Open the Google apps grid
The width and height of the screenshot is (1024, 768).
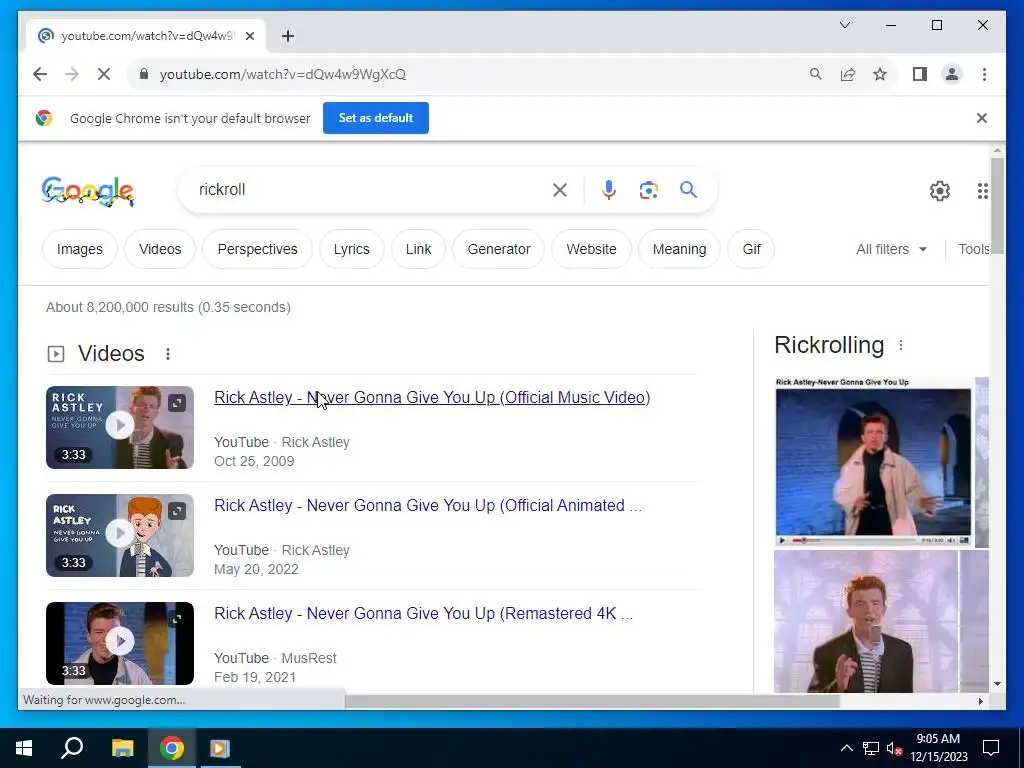(982, 191)
